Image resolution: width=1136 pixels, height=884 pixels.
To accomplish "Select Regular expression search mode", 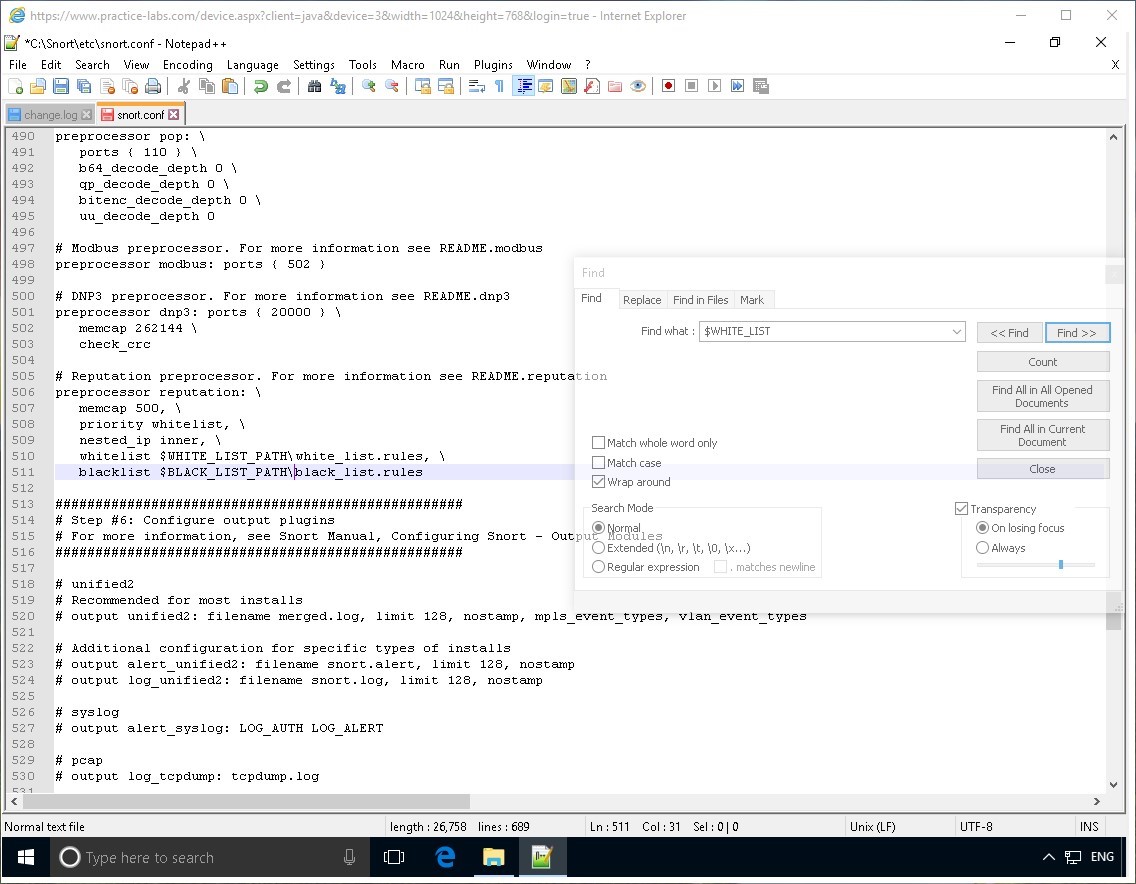I will pos(599,567).
